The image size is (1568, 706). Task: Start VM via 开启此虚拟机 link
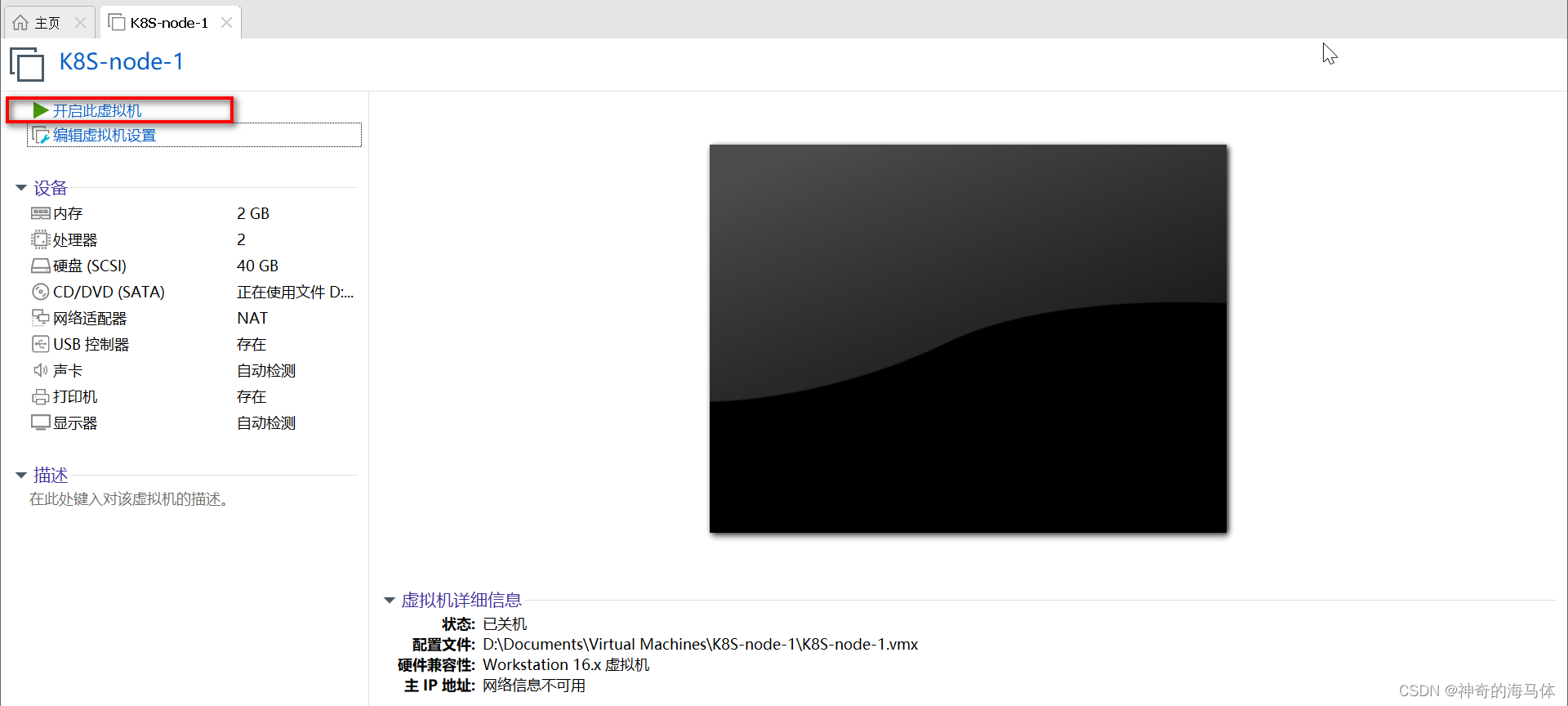[x=97, y=110]
